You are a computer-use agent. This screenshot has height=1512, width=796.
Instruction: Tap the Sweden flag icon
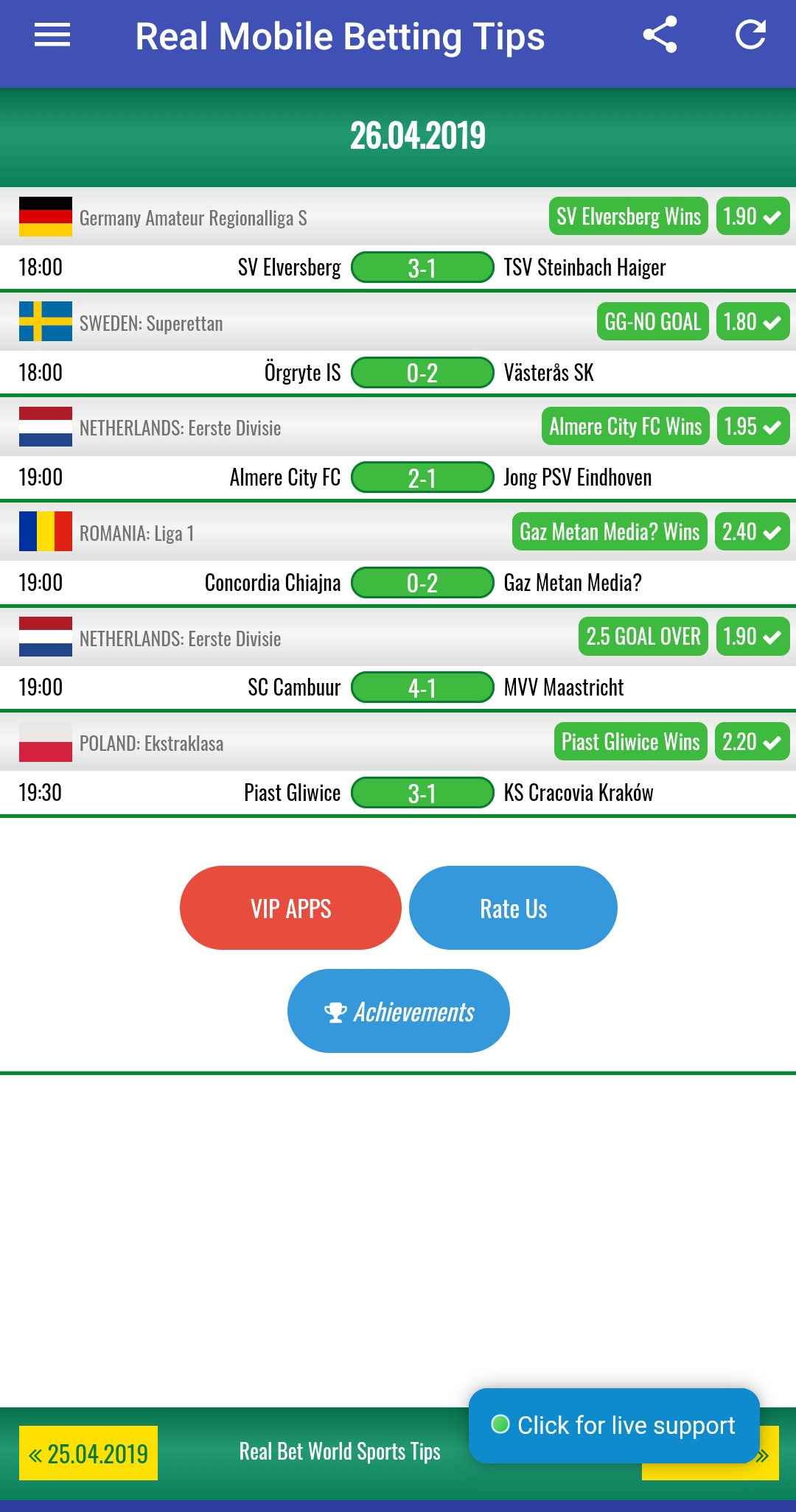coord(46,322)
